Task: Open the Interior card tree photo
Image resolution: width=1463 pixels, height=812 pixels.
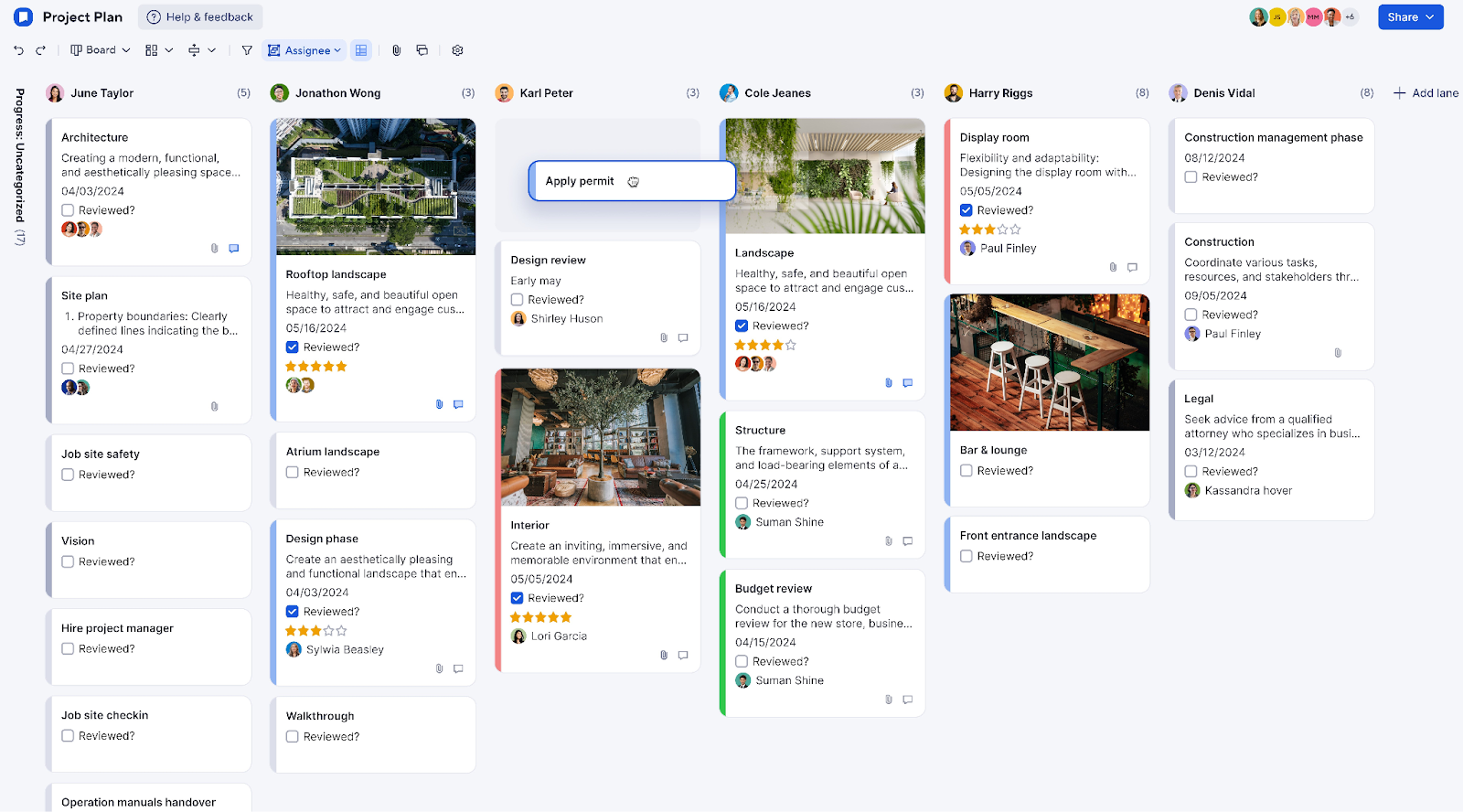Action: click(601, 437)
